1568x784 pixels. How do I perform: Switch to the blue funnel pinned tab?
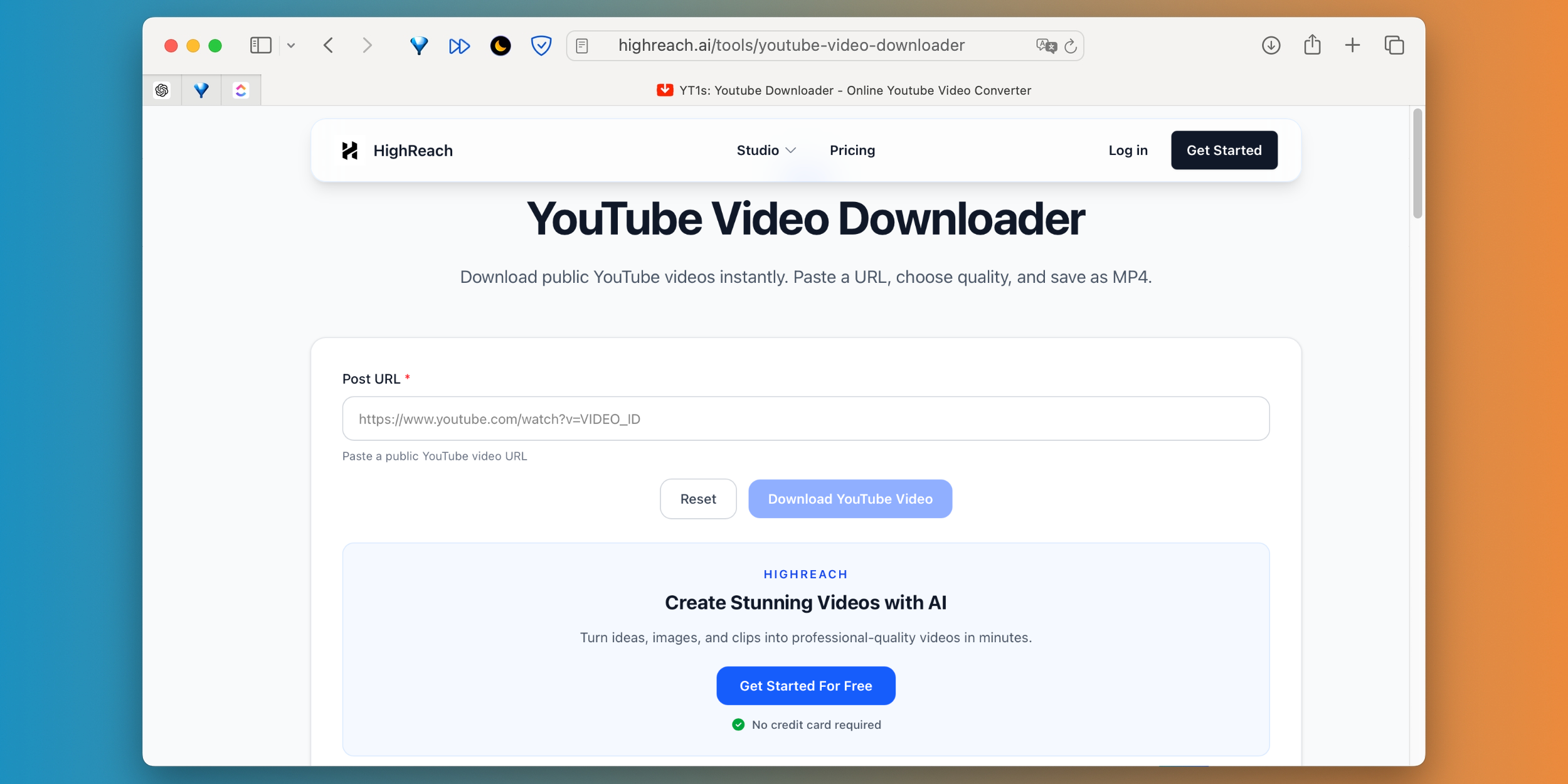201,90
